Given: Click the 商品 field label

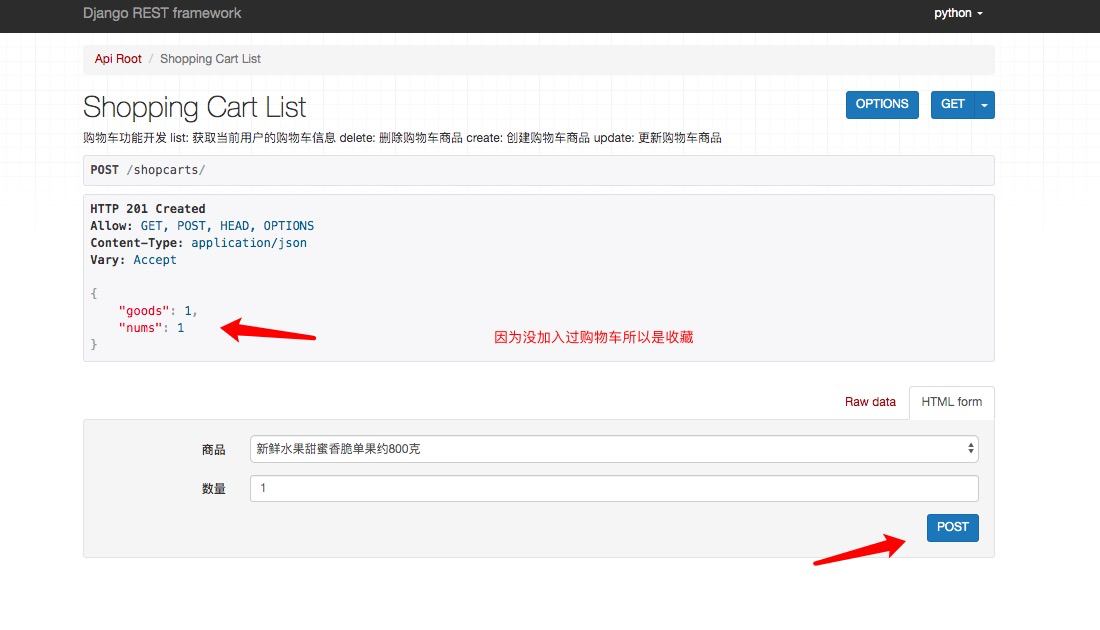Looking at the screenshot, I should click(213, 450).
